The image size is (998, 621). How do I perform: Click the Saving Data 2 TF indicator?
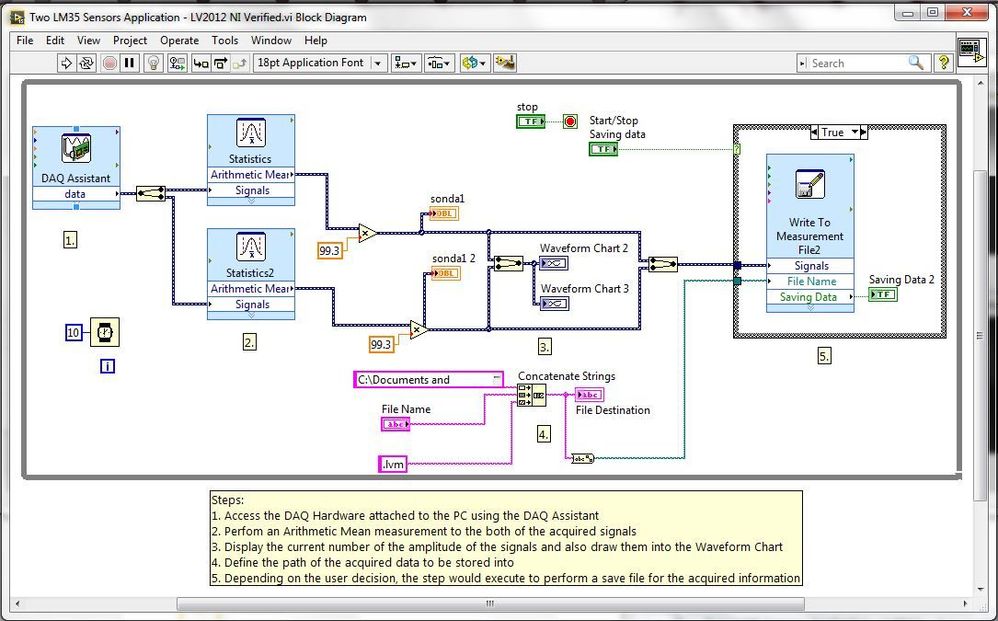coord(883,294)
